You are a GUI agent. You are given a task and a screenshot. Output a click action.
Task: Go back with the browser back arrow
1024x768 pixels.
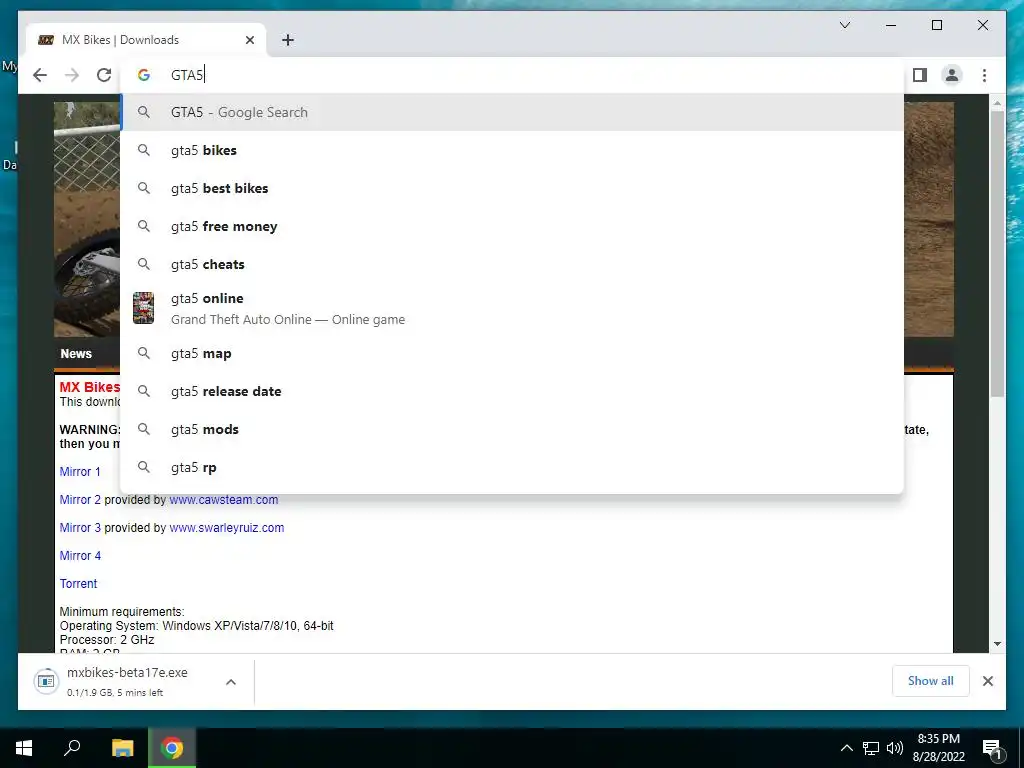pos(40,75)
